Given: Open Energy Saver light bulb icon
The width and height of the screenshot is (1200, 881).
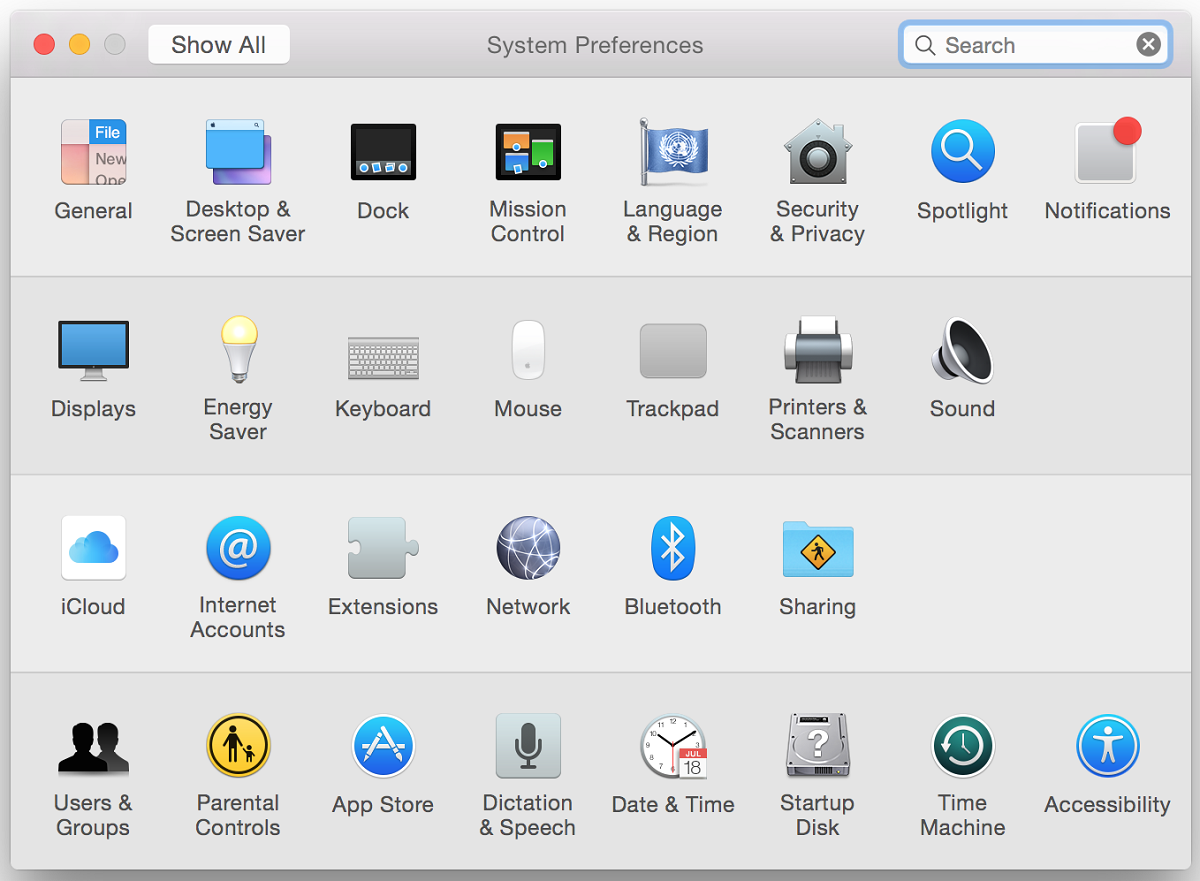Looking at the screenshot, I should click(x=238, y=349).
